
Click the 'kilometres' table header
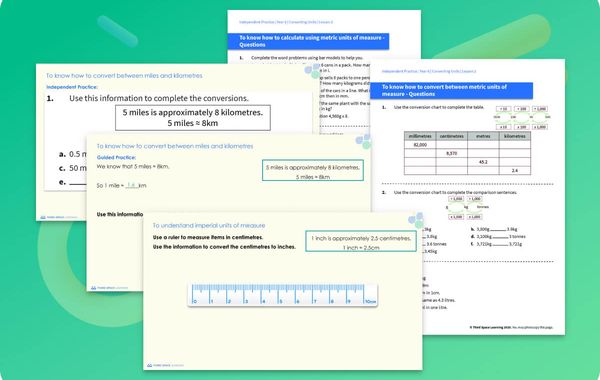[515, 136]
